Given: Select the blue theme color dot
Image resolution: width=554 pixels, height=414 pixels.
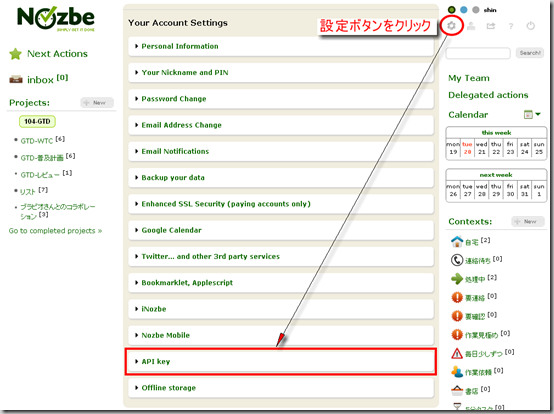Looking at the screenshot, I should coord(464,10).
